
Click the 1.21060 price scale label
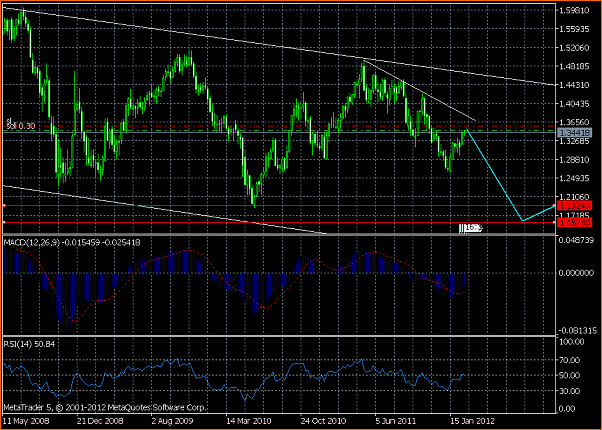574,197
